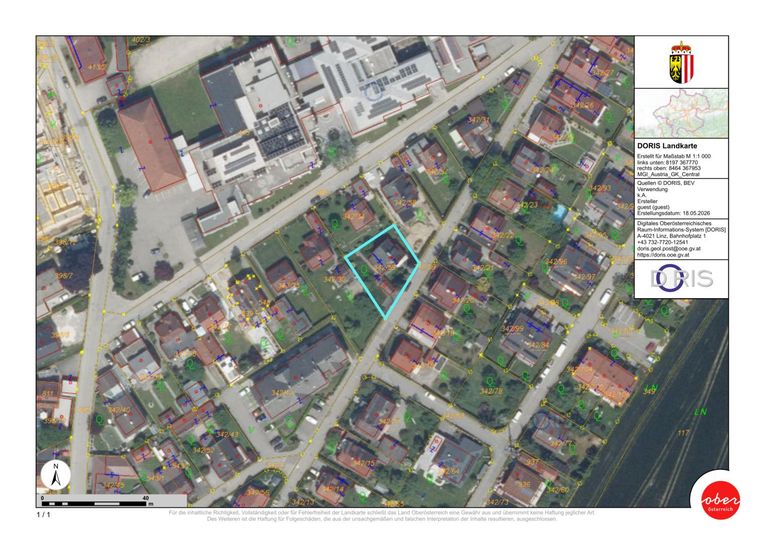Image resolution: width=768 pixels, height=543 pixels.
Task: Click the 'Quellen © DORIS, BEV' line
Action: pyautogui.click(x=664, y=183)
